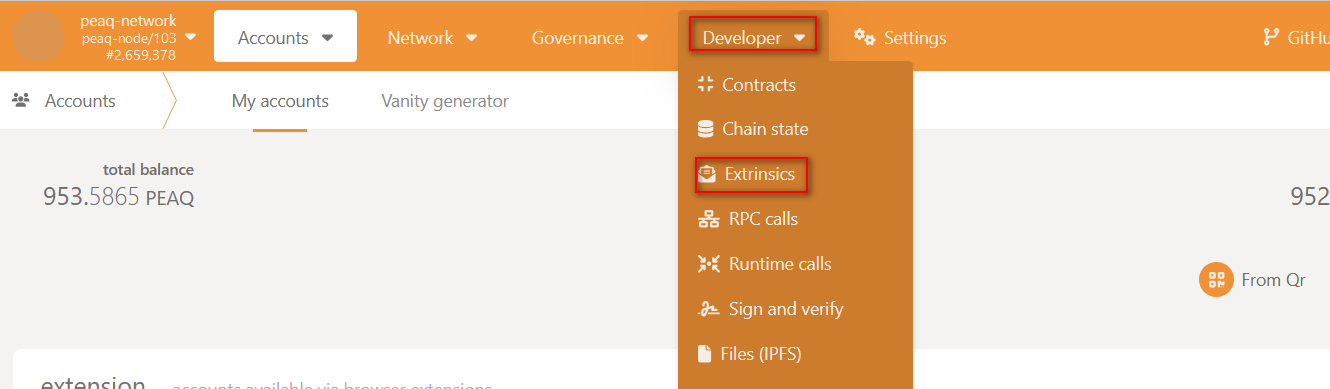Click the peaq-network round logo

(38, 36)
